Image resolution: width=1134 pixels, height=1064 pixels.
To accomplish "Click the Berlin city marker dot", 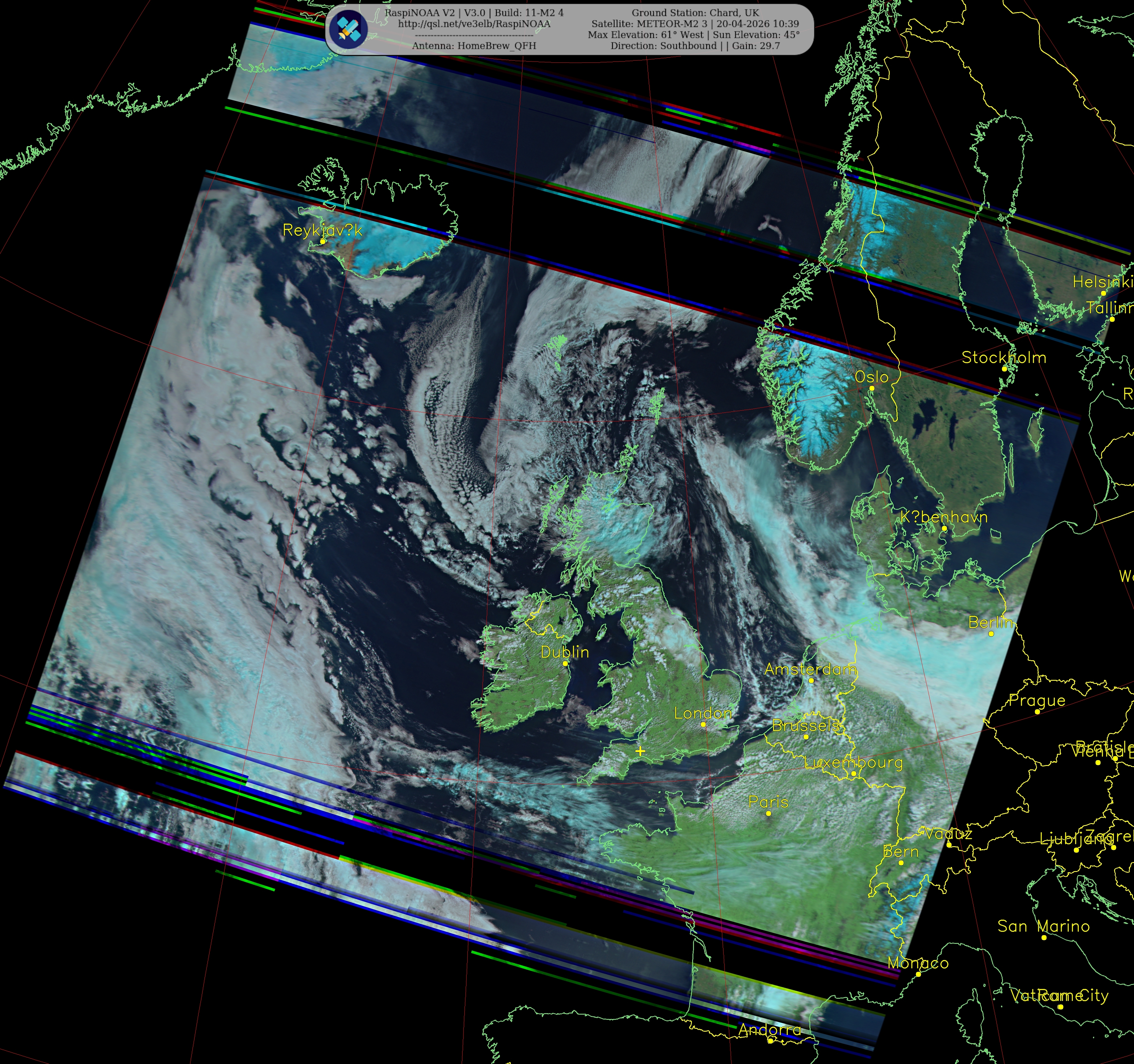I will (x=991, y=634).
